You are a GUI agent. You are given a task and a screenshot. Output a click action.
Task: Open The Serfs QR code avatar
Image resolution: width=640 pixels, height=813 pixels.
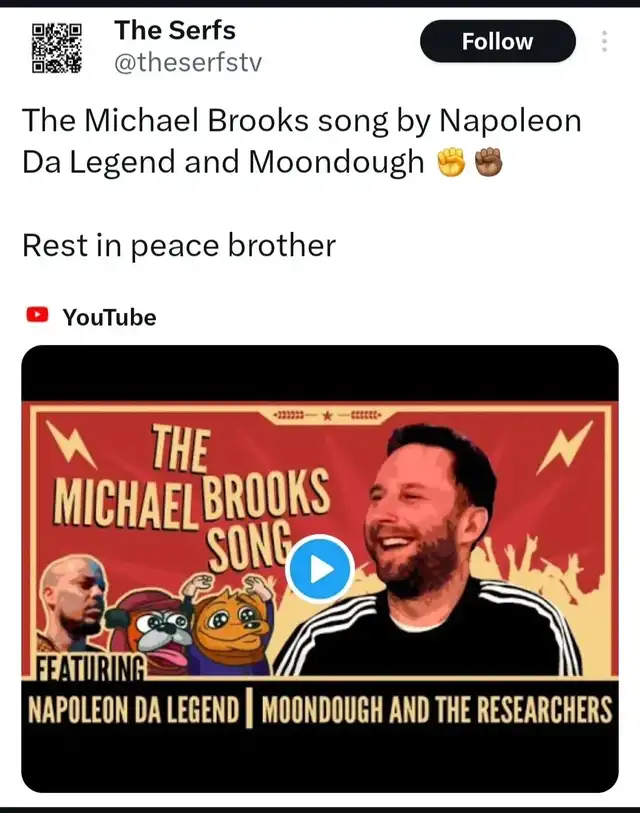click(x=57, y=48)
